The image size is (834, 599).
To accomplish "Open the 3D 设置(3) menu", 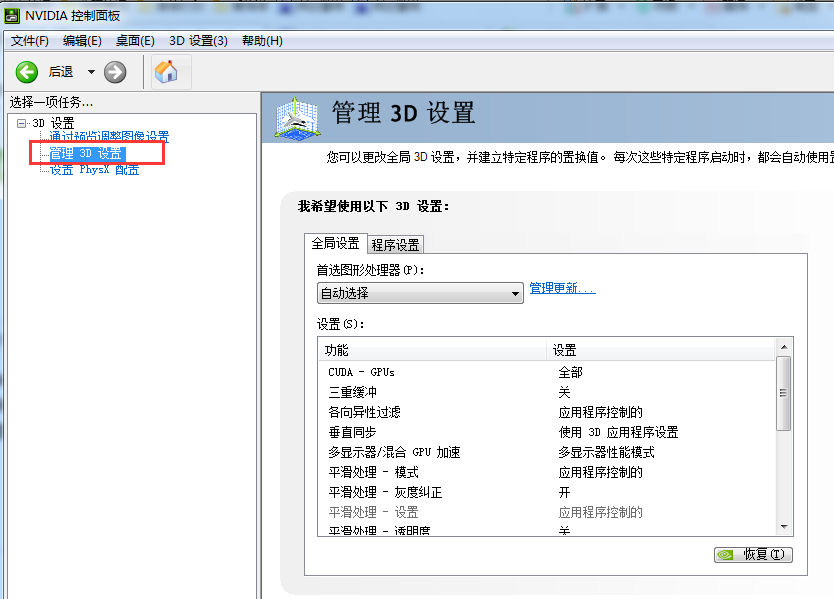I will coord(198,41).
